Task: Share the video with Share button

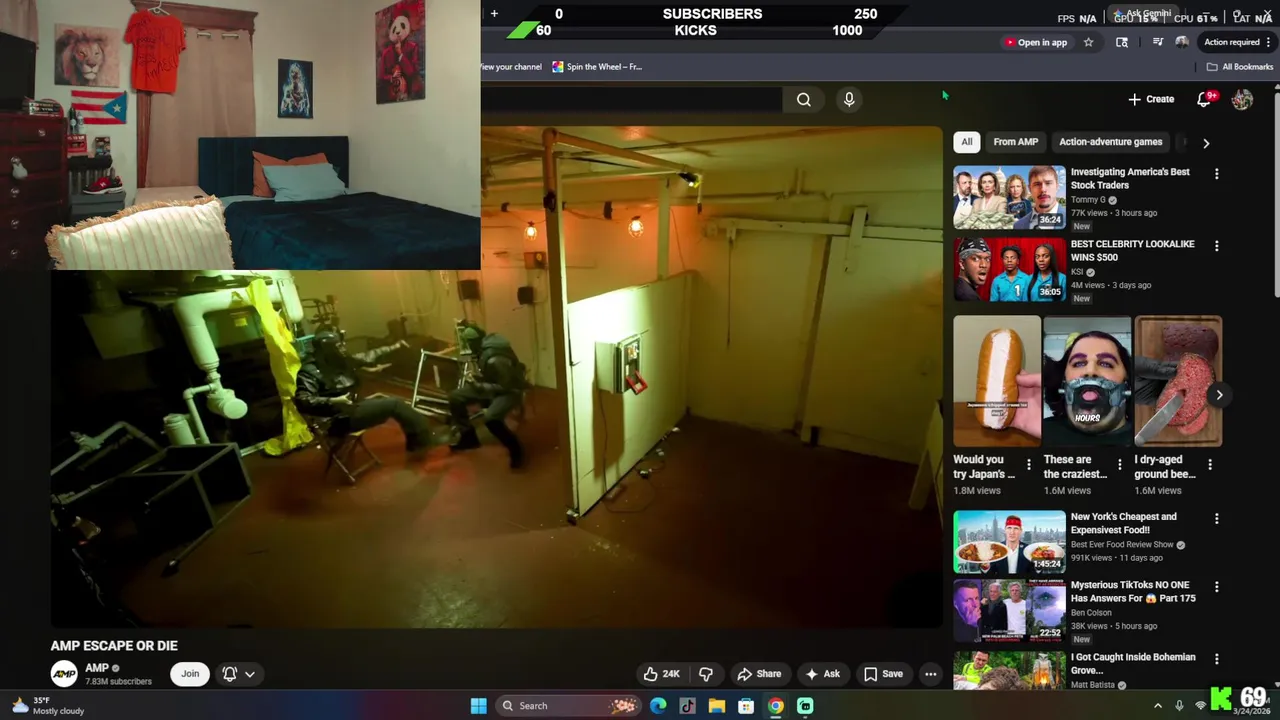Action: (759, 674)
